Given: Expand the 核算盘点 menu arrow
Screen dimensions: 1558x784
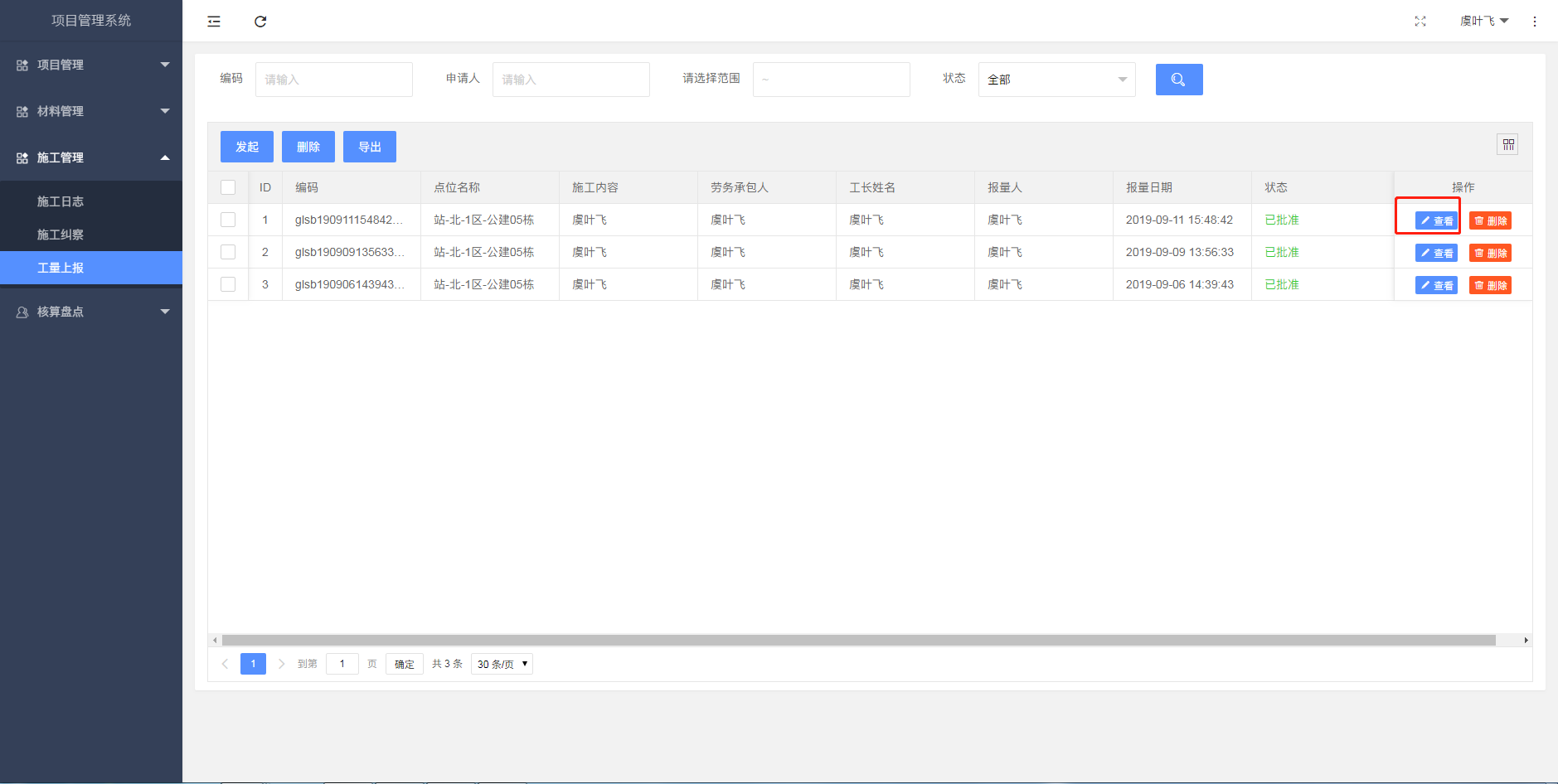Looking at the screenshot, I should coord(165,312).
